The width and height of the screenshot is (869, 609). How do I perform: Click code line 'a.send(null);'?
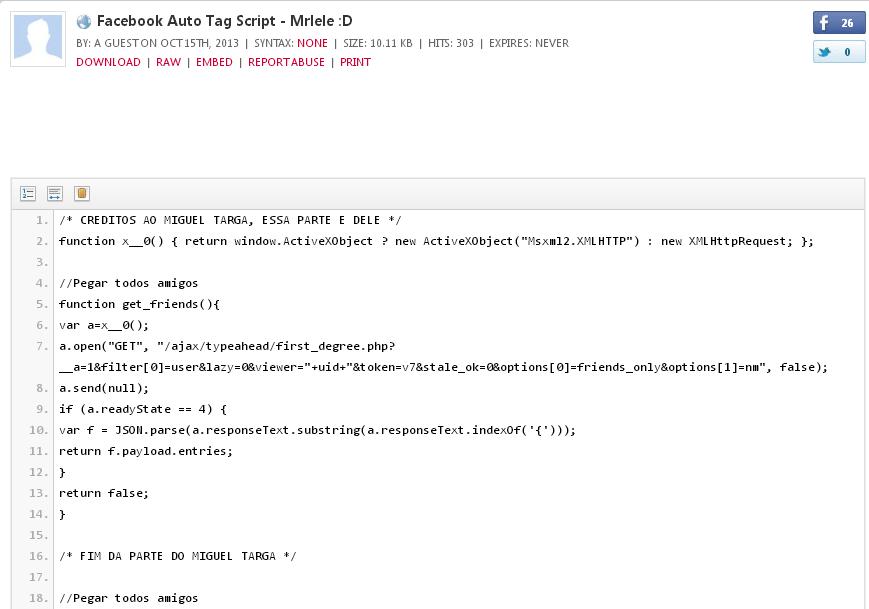pyautogui.click(x=104, y=388)
